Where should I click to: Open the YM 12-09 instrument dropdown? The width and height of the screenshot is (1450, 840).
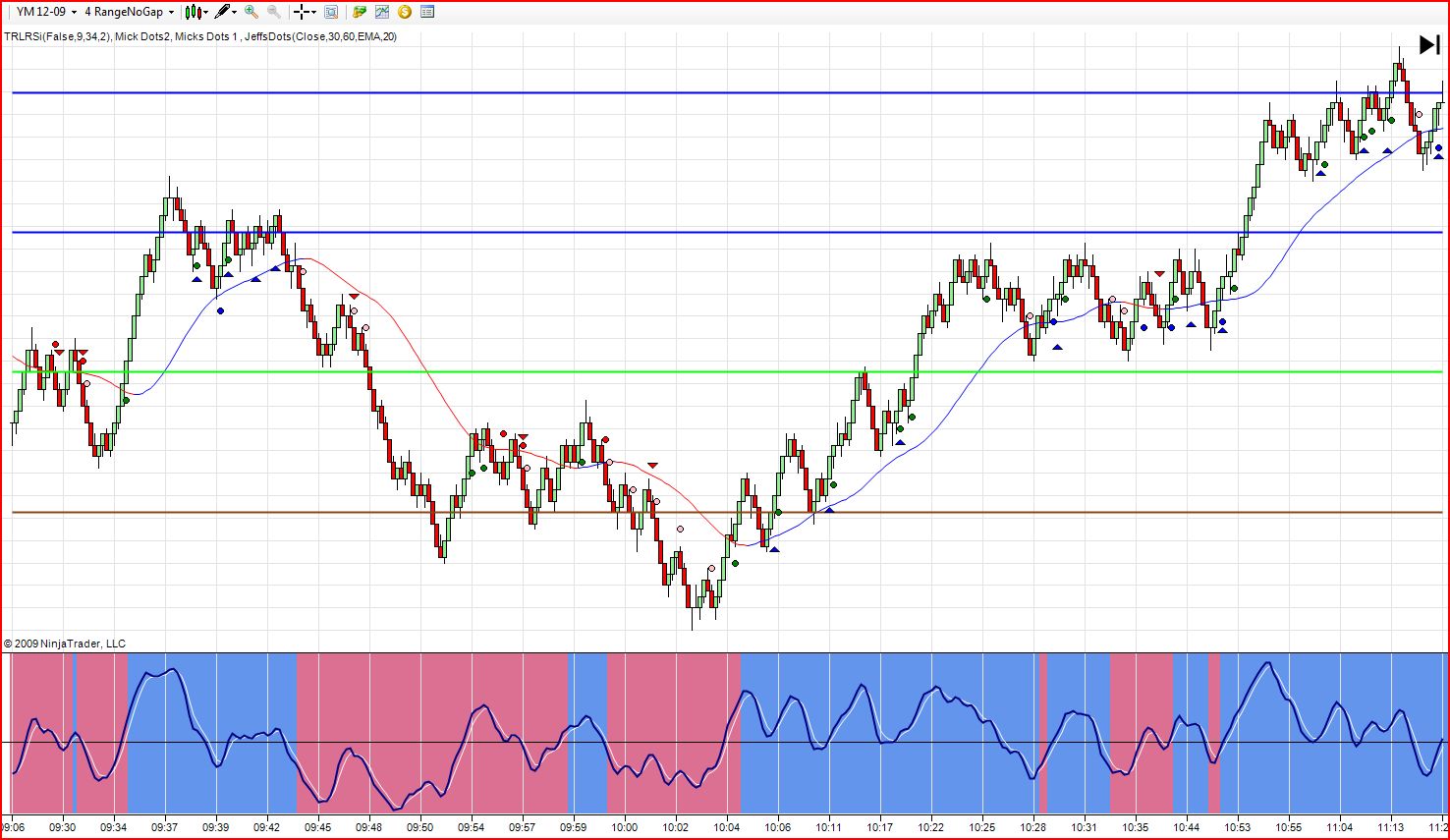click(x=45, y=12)
